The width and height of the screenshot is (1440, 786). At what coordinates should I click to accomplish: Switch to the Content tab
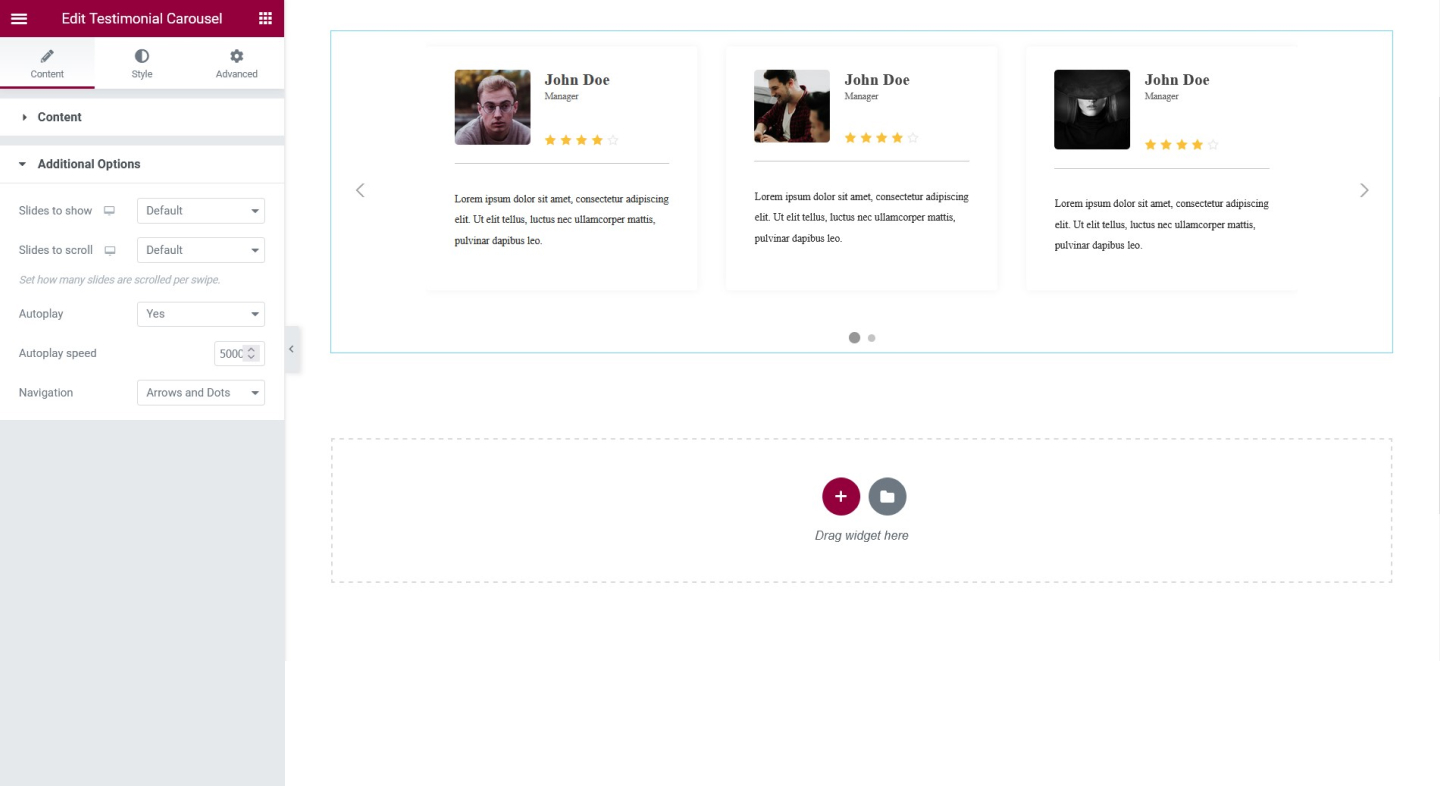(x=47, y=63)
